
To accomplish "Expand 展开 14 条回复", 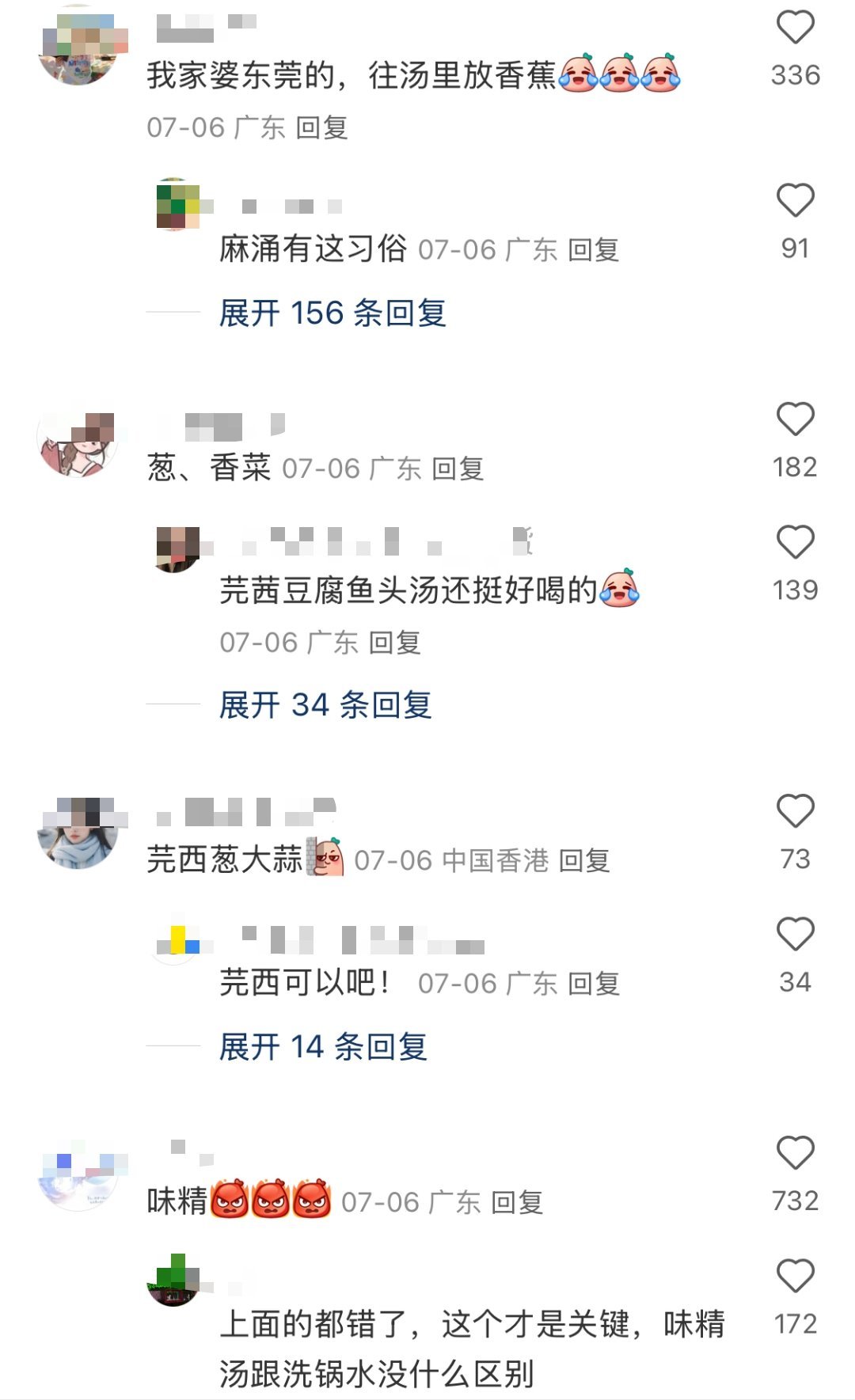I will click(x=323, y=1047).
